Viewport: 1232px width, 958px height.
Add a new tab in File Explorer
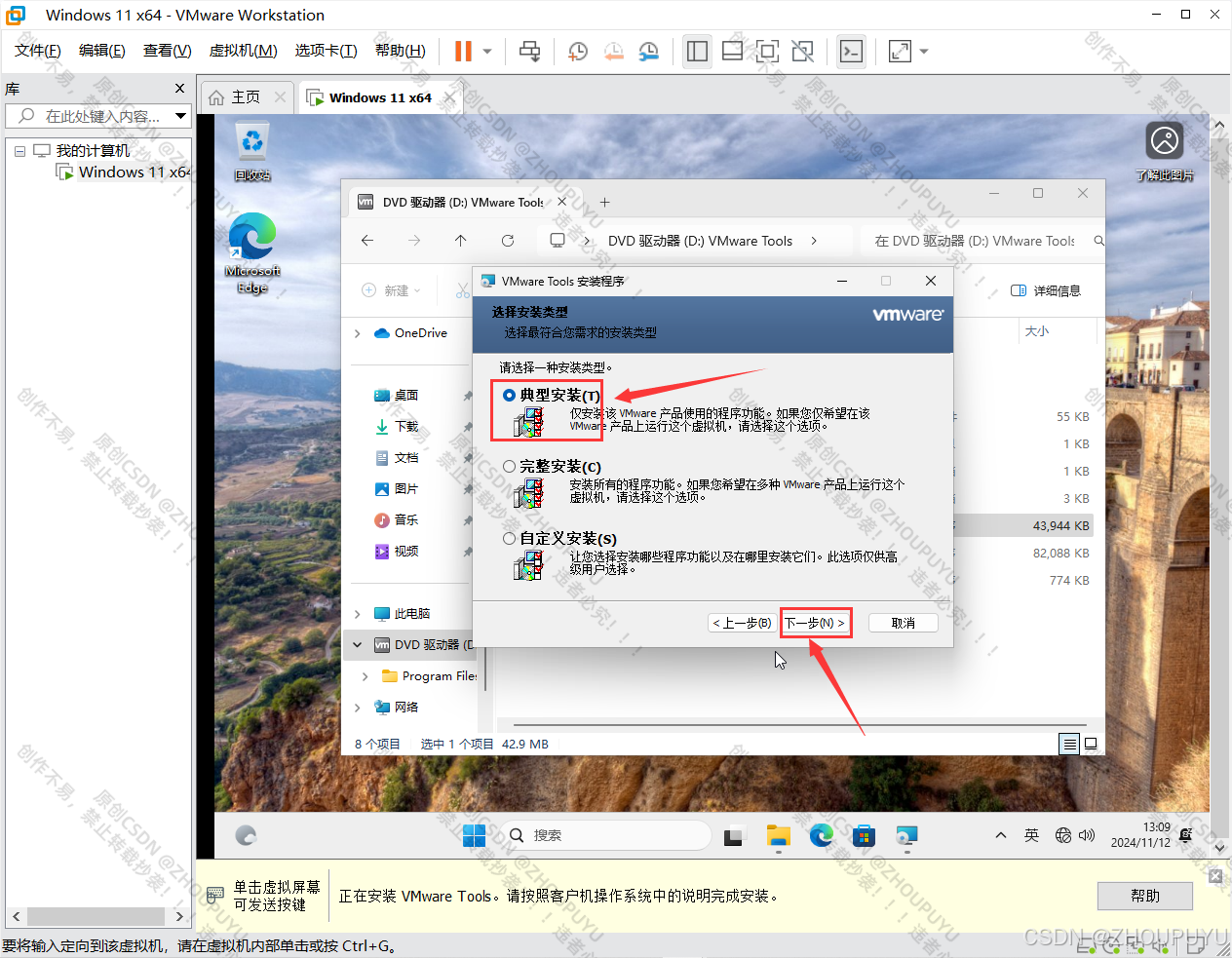(x=604, y=203)
